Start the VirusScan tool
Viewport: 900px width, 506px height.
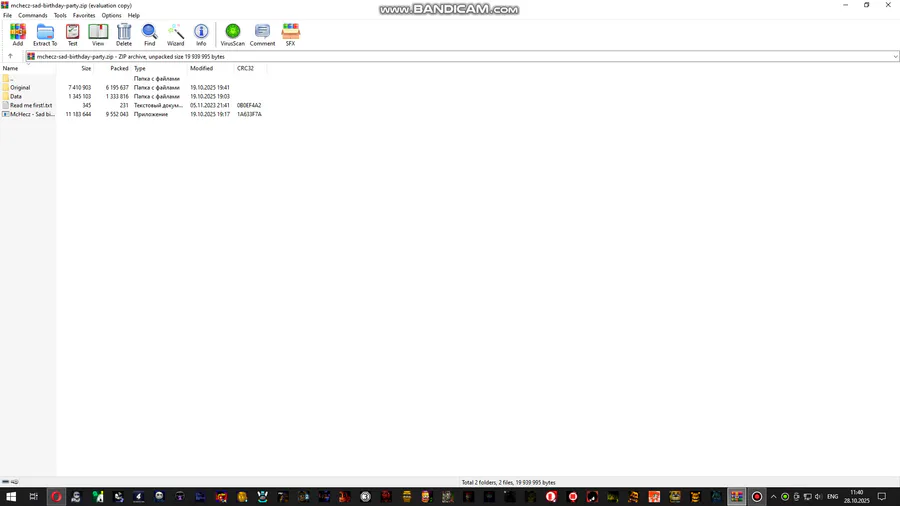(232, 34)
